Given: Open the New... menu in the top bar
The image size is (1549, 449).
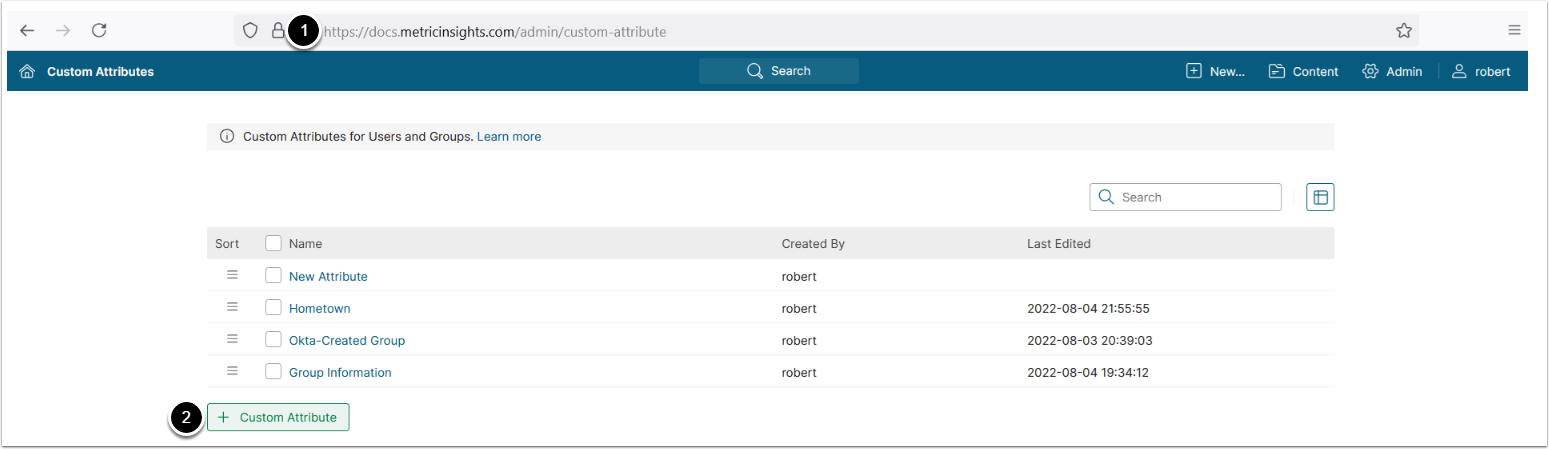Looking at the screenshot, I should click(1215, 71).
